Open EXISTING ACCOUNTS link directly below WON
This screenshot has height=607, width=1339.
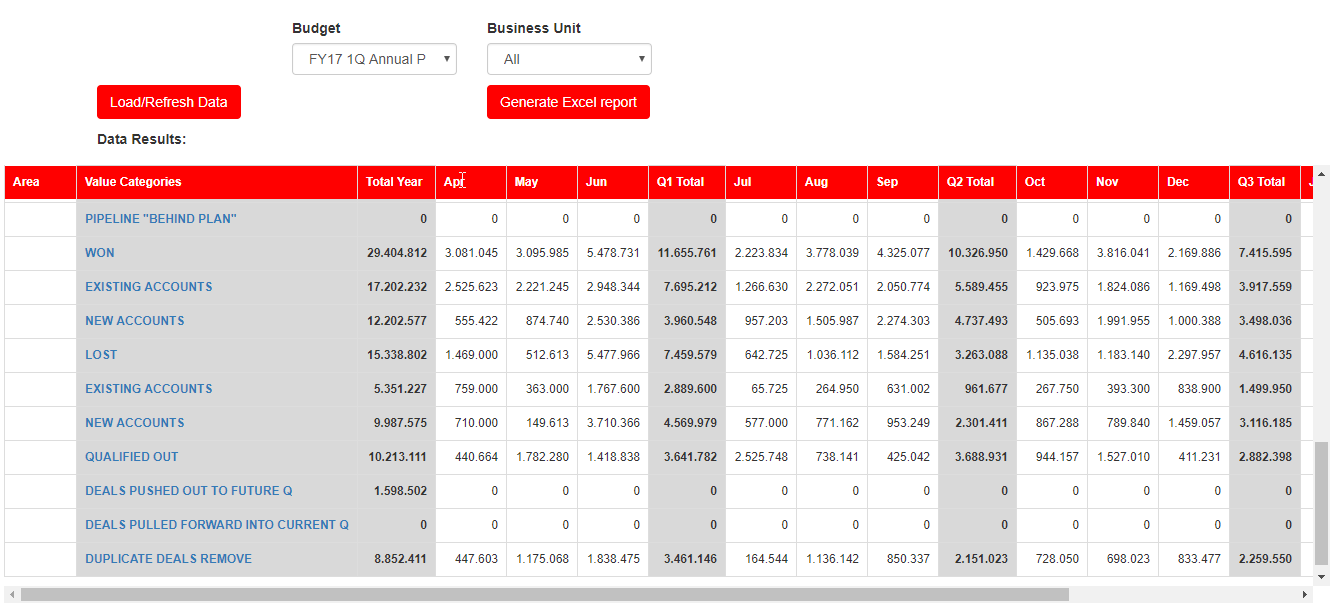[x=149, y=287]
